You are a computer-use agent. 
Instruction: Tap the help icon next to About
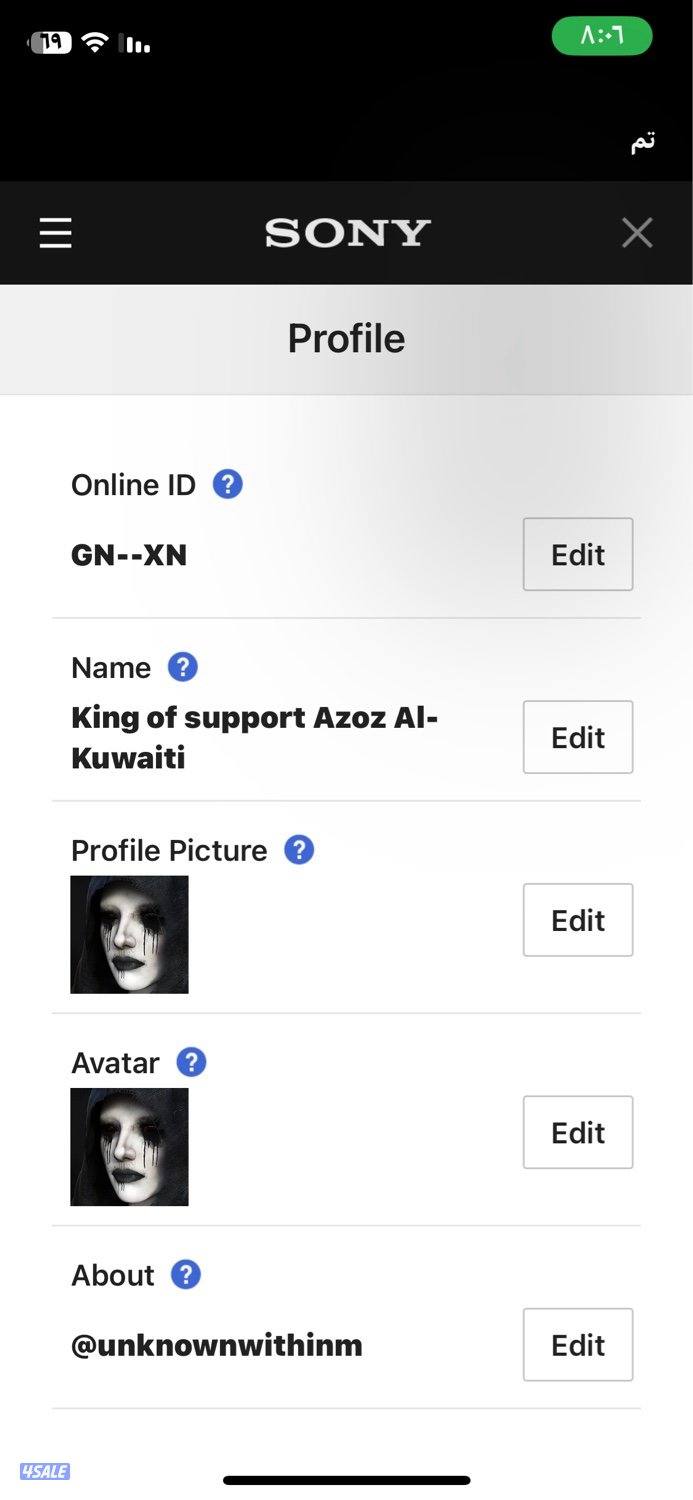click(186, 1275)
